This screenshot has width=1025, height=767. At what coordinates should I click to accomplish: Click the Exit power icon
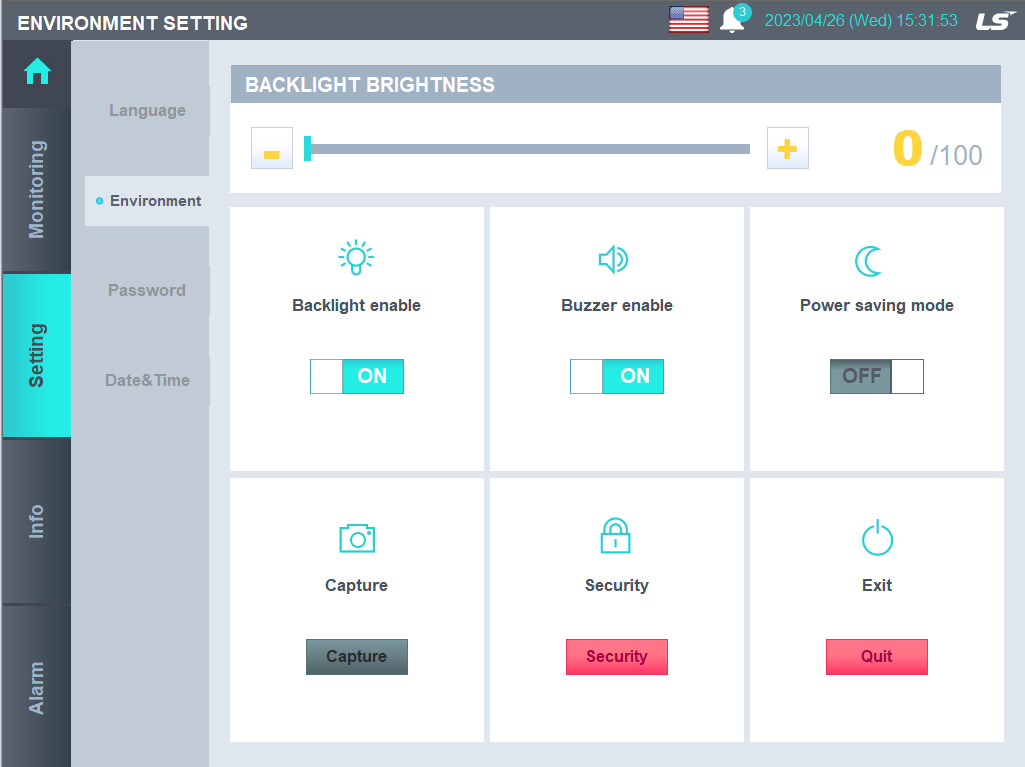coord(877,537)
